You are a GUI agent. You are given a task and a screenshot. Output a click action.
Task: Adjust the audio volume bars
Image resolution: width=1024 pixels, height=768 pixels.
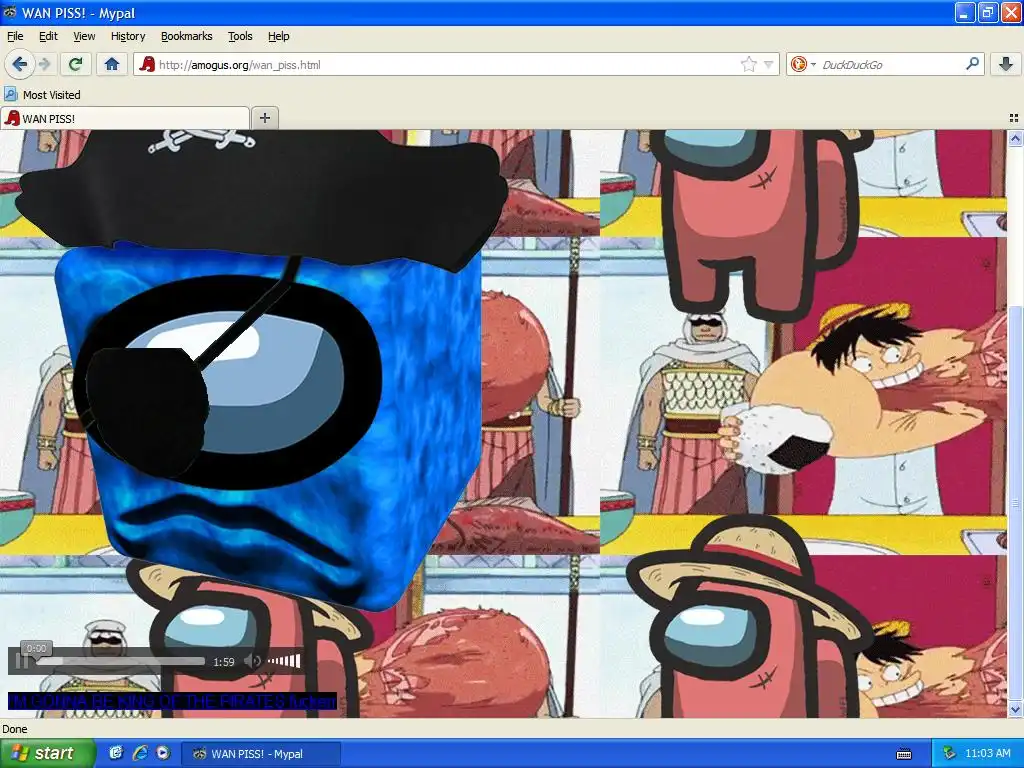coord(284,662)
